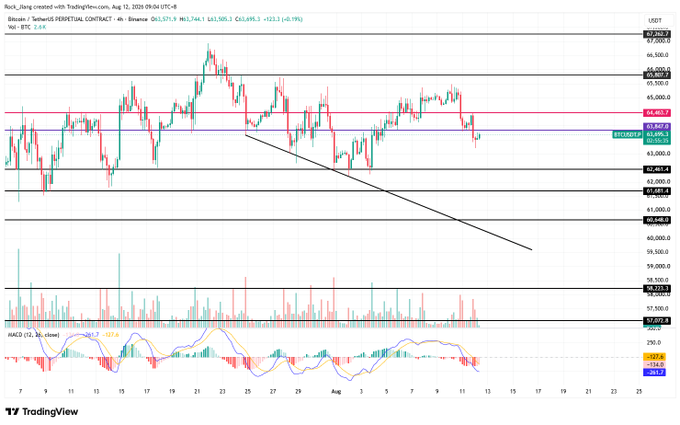Click the 63,000.0 tick on the price axis

click(658, 154)
